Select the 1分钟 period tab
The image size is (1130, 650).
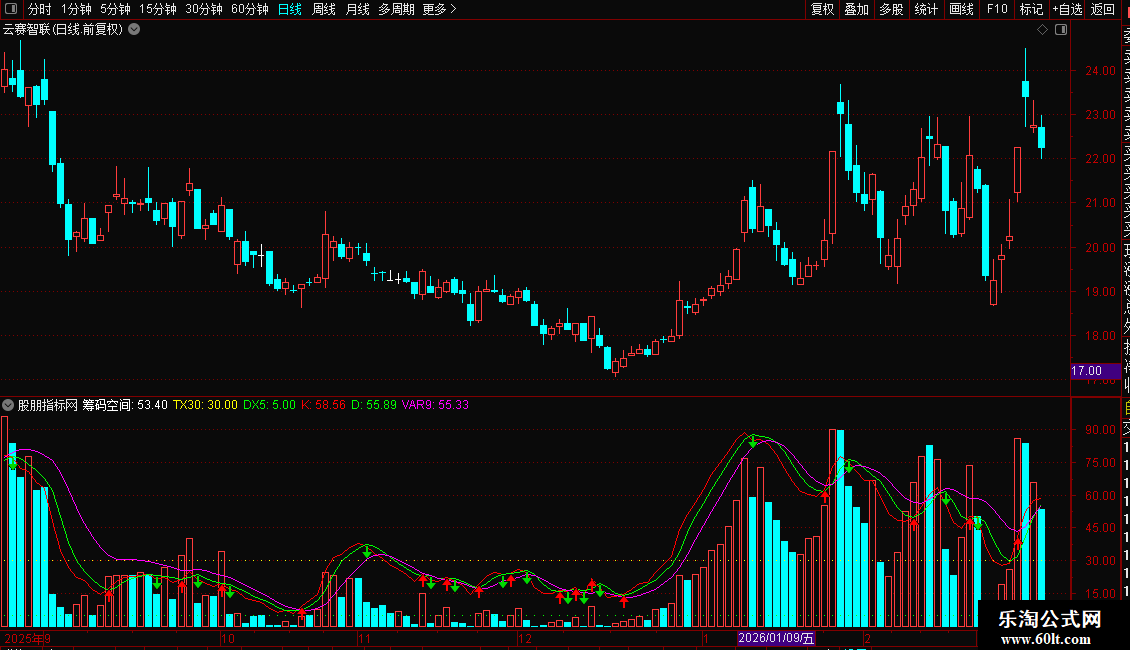click(x=76, y=9)
